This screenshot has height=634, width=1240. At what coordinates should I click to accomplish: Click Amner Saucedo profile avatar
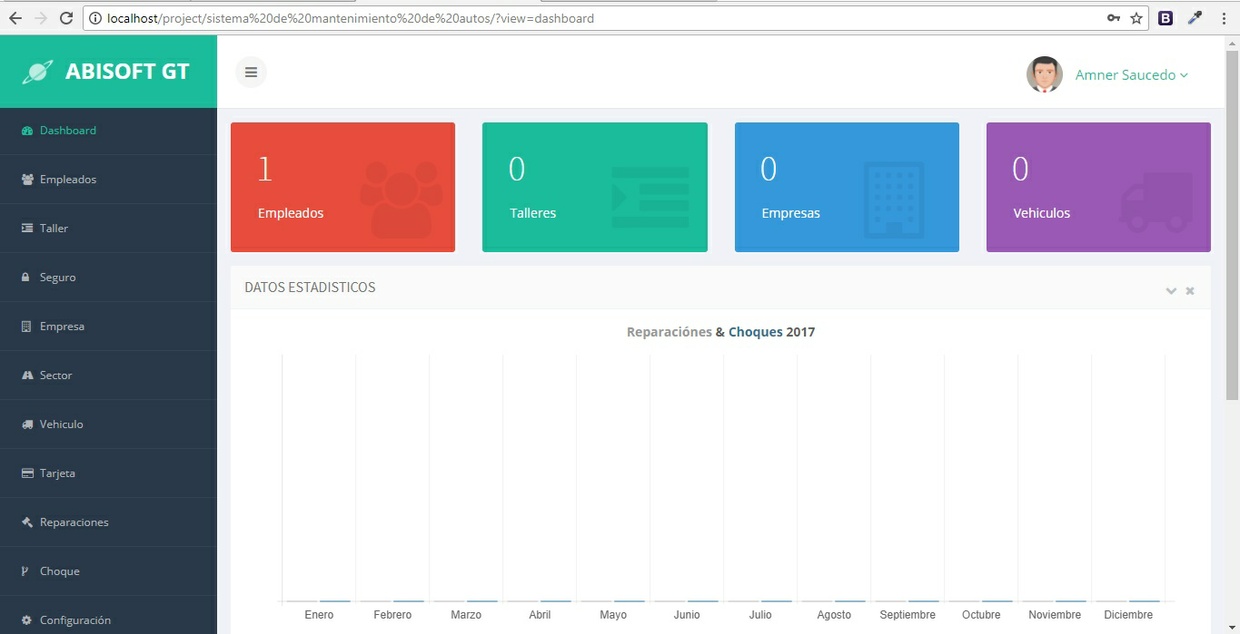pos(1044,75)
